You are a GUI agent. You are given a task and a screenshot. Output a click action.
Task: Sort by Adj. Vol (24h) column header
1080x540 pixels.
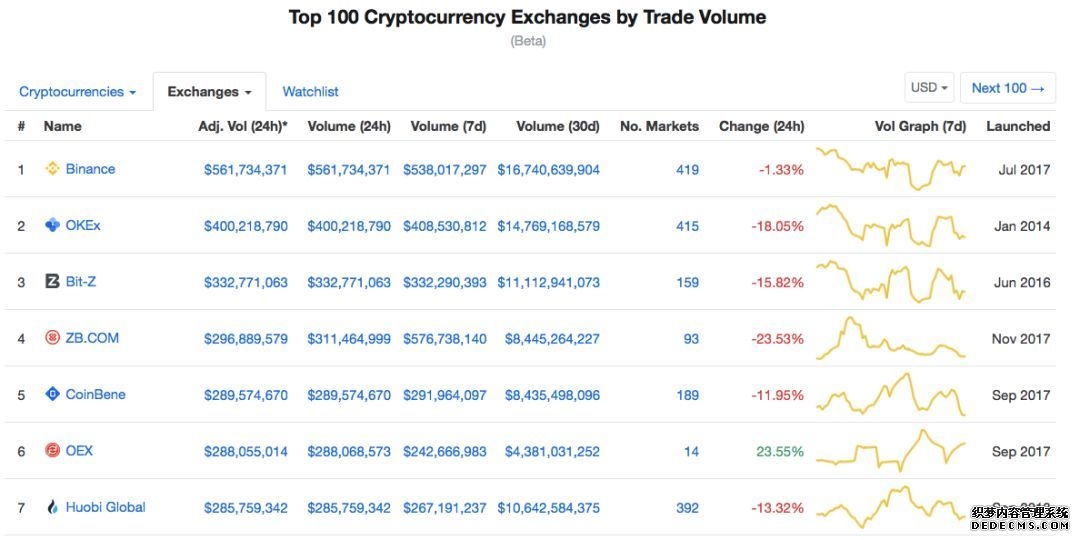(243, 126)
